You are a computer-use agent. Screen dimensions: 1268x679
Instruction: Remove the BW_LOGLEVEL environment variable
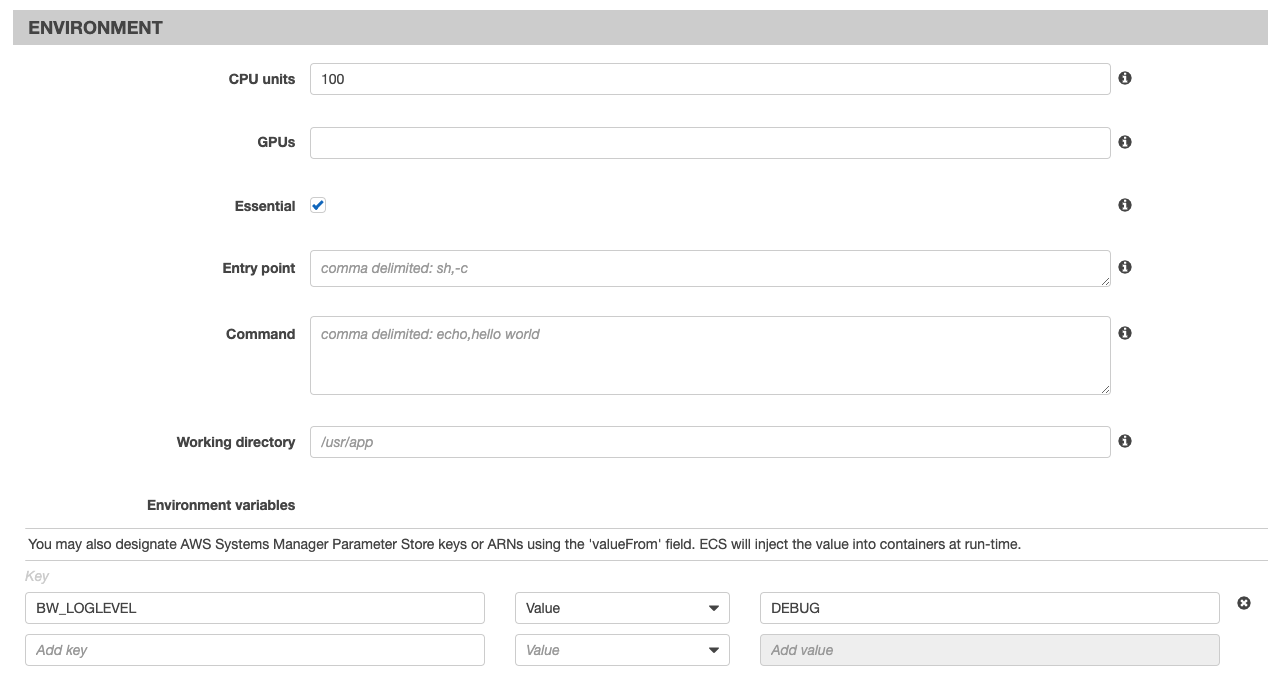[1244, 603]
